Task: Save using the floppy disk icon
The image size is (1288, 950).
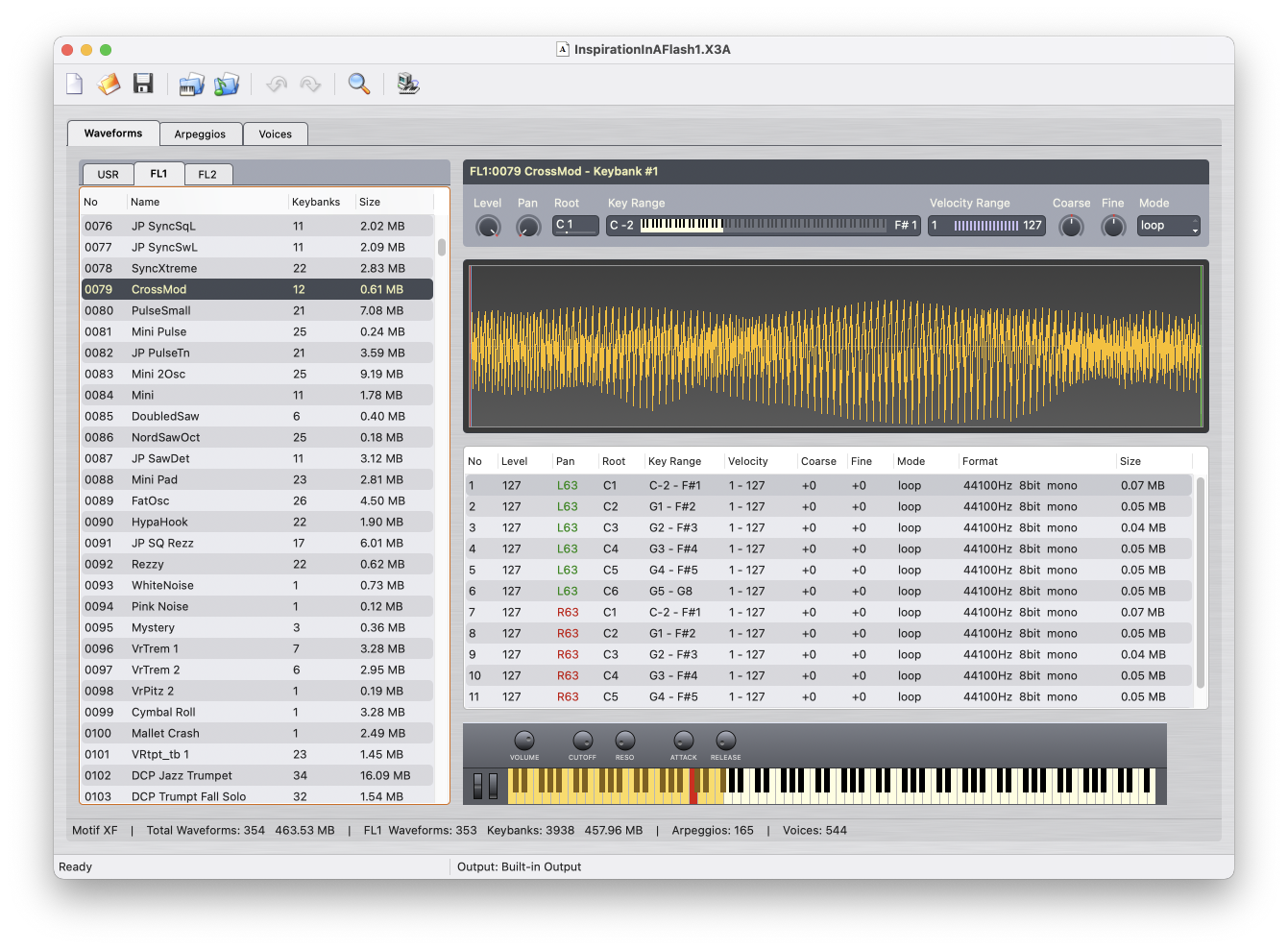Action: (x=143, y=85)
